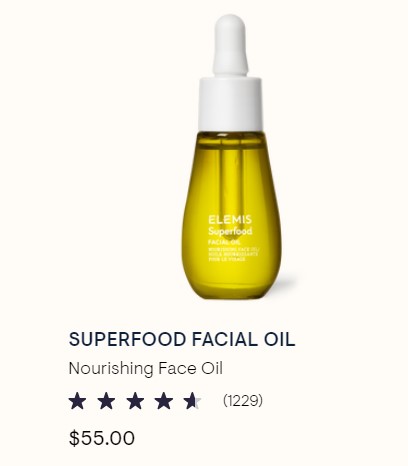Click the Superfood text on the bottle label
Image resolution: width=408 pixels, height=466 pixels.
click(x=230, y=231)
